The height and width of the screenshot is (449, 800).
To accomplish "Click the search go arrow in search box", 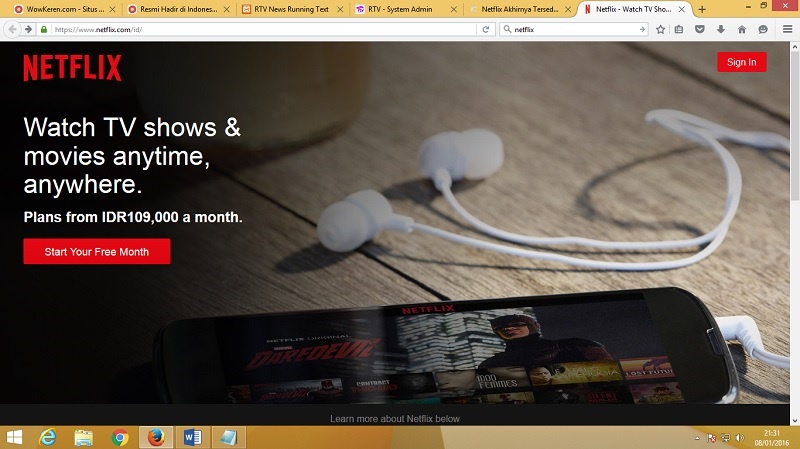I will tap(642, 30).
